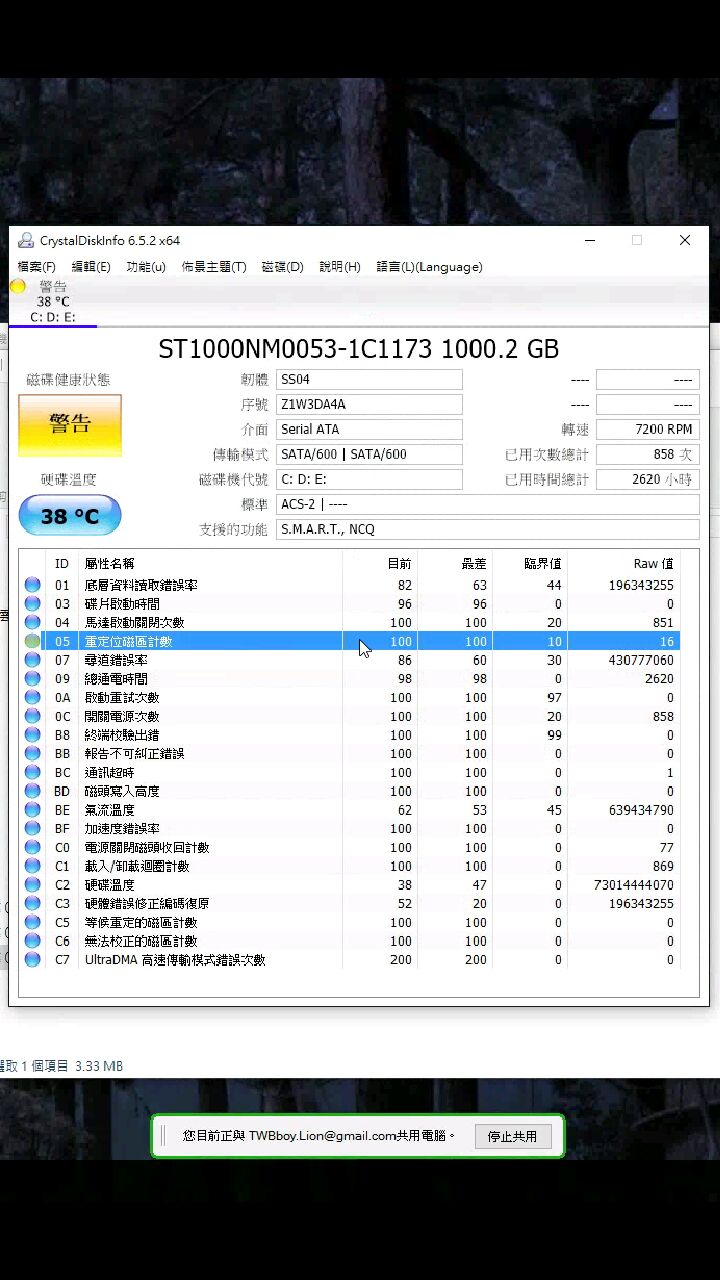The height and width of the screenshot is (1280, 720).
Task: Click status orb for row C5 等候重定的磁區計數
Action: (32, 923)
